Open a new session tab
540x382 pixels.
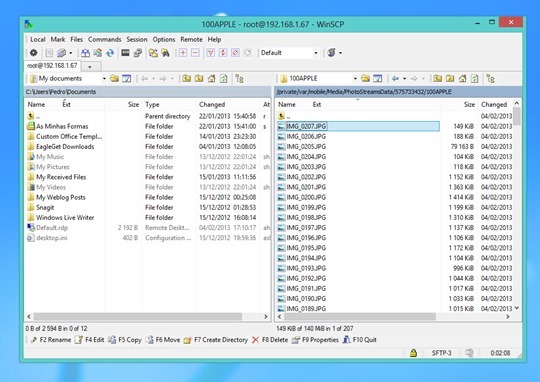90,66
